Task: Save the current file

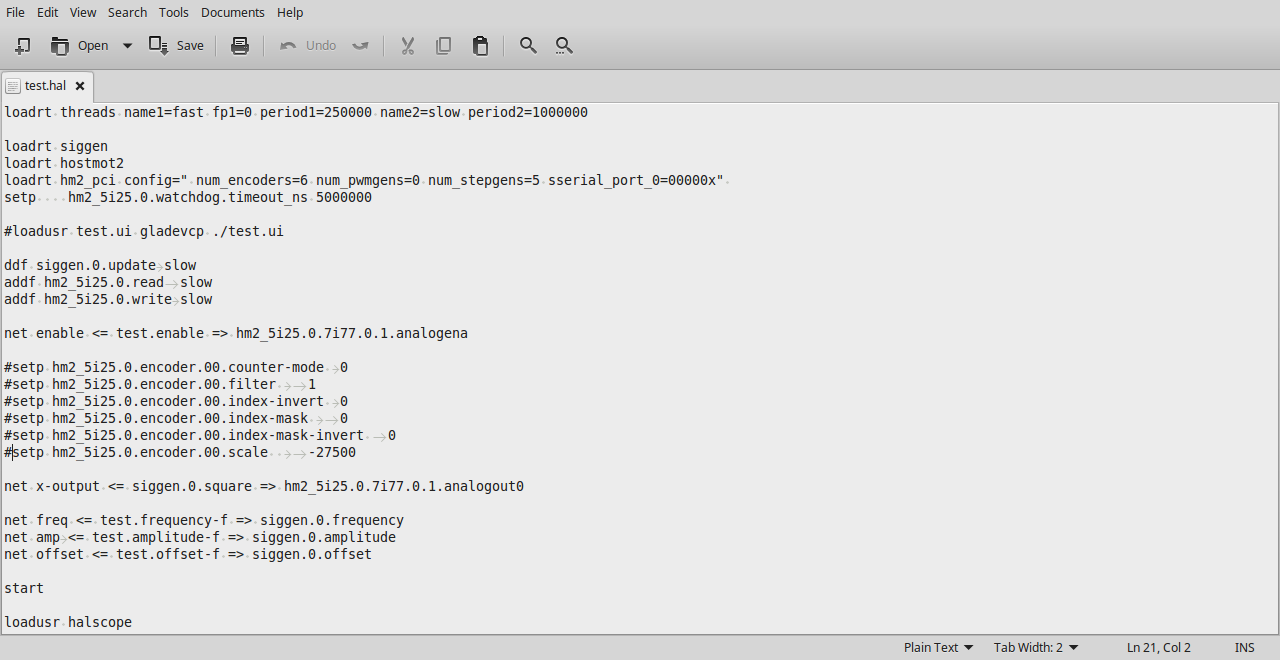Action: tap(176, 45)
